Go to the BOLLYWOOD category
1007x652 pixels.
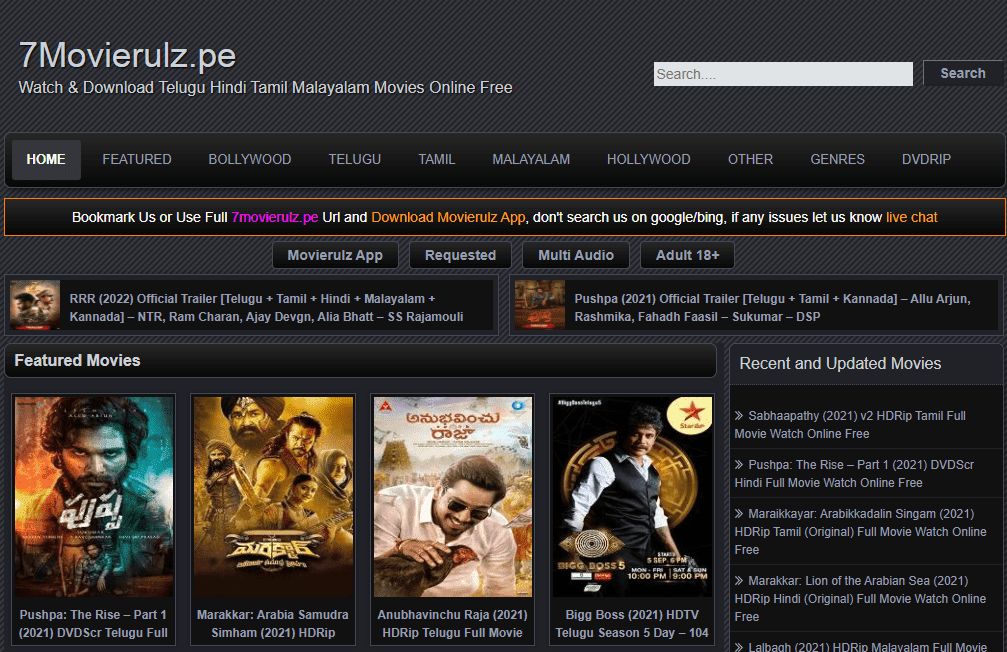point(250,159)
